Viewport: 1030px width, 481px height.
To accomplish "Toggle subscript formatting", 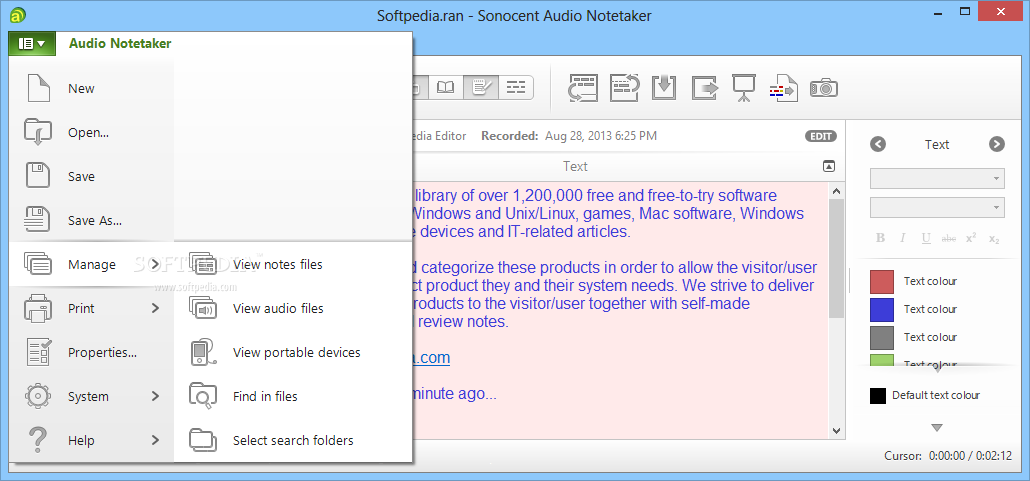I will pos(994,239).
